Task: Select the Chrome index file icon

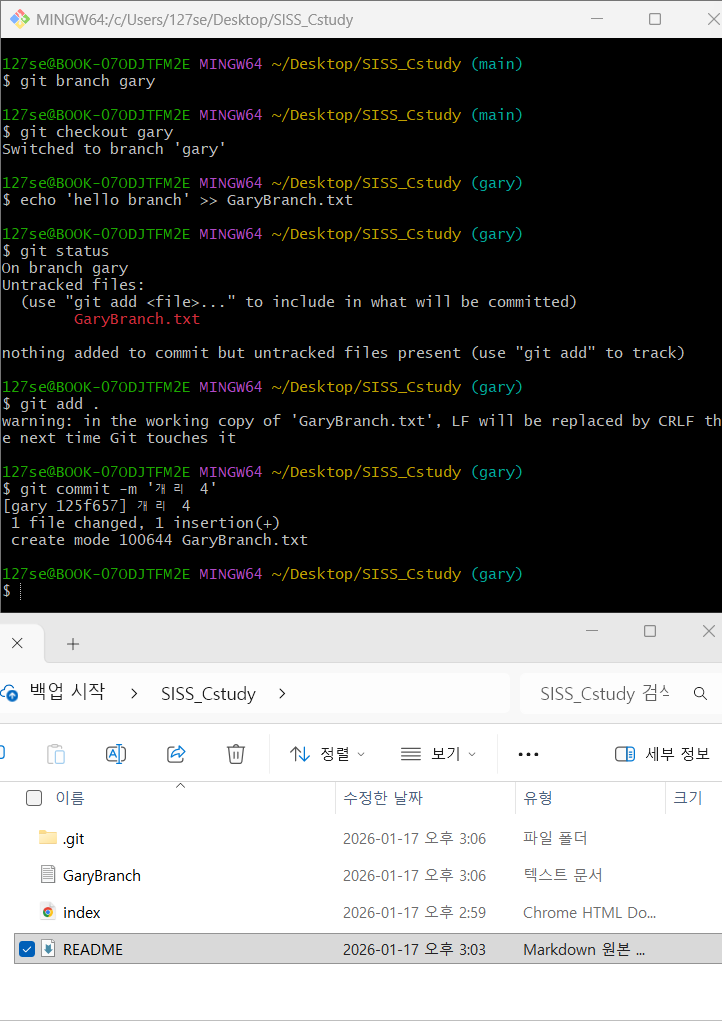Action: [48, 912]
